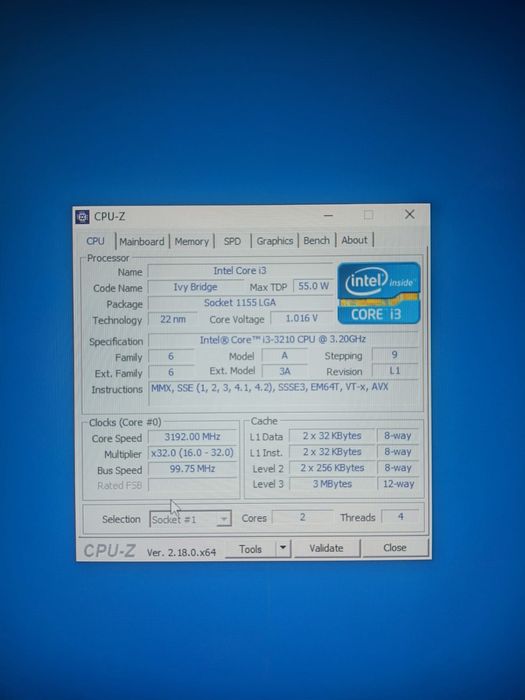
Task: Click the version text Ver. 2.18.0.x64
Action: pos(181,552)
